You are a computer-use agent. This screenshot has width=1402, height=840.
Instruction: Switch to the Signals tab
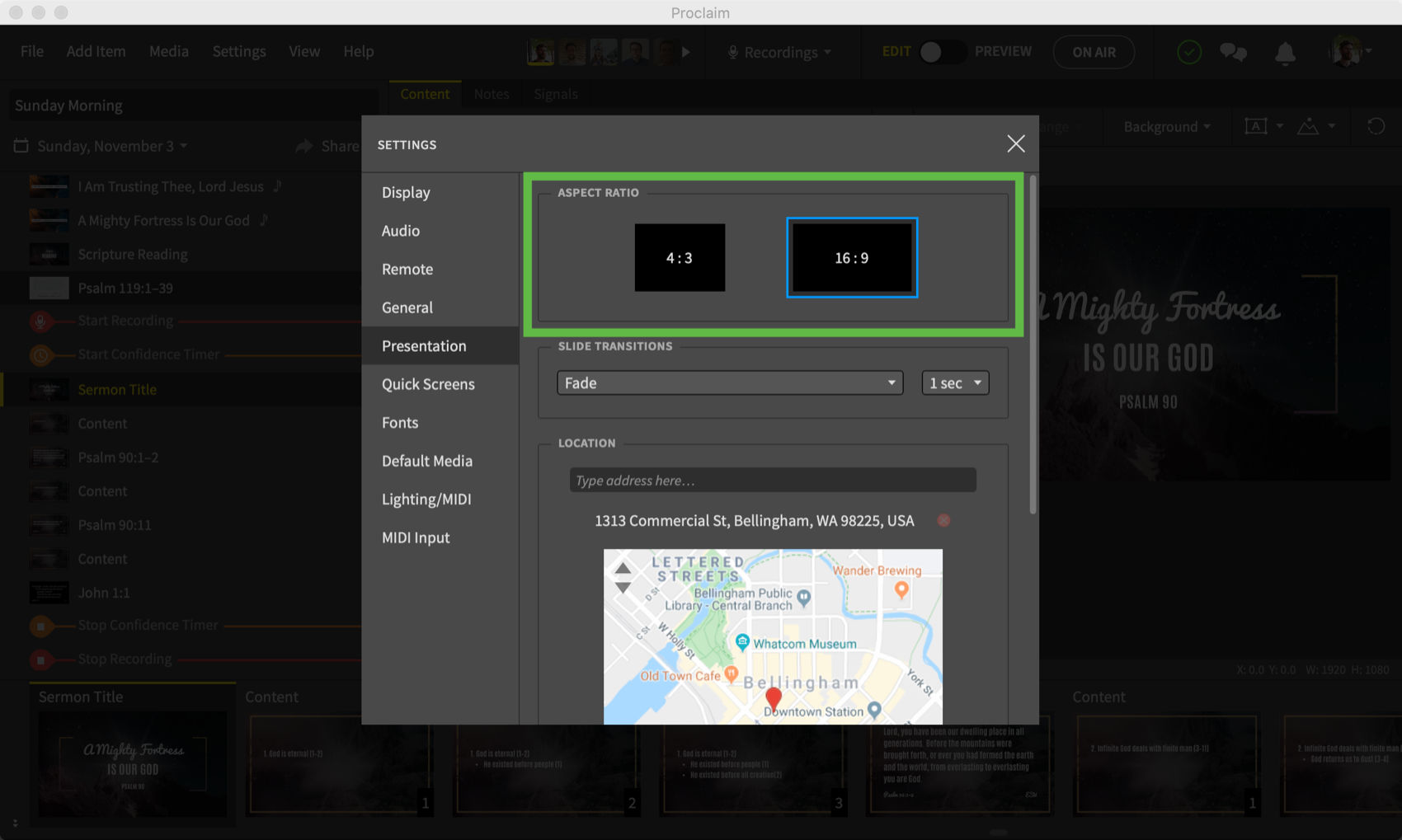point(556,94)
